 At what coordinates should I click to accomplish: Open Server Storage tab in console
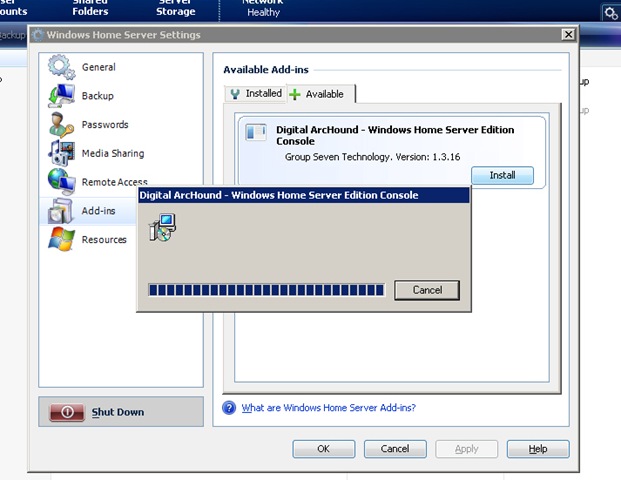click(x=175, y=8)
